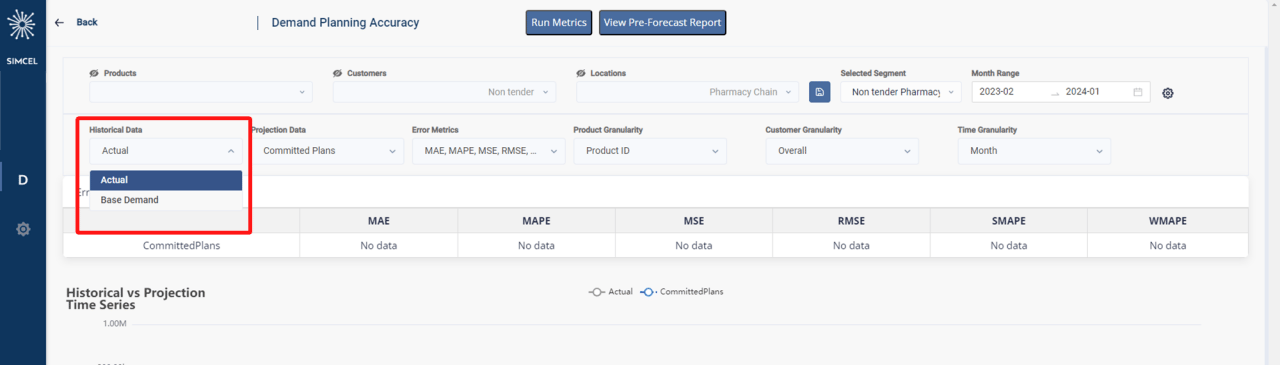Click Historical vs Projection Time Series heading
This screenshot has height=366, width=1280.
[136, 298]
